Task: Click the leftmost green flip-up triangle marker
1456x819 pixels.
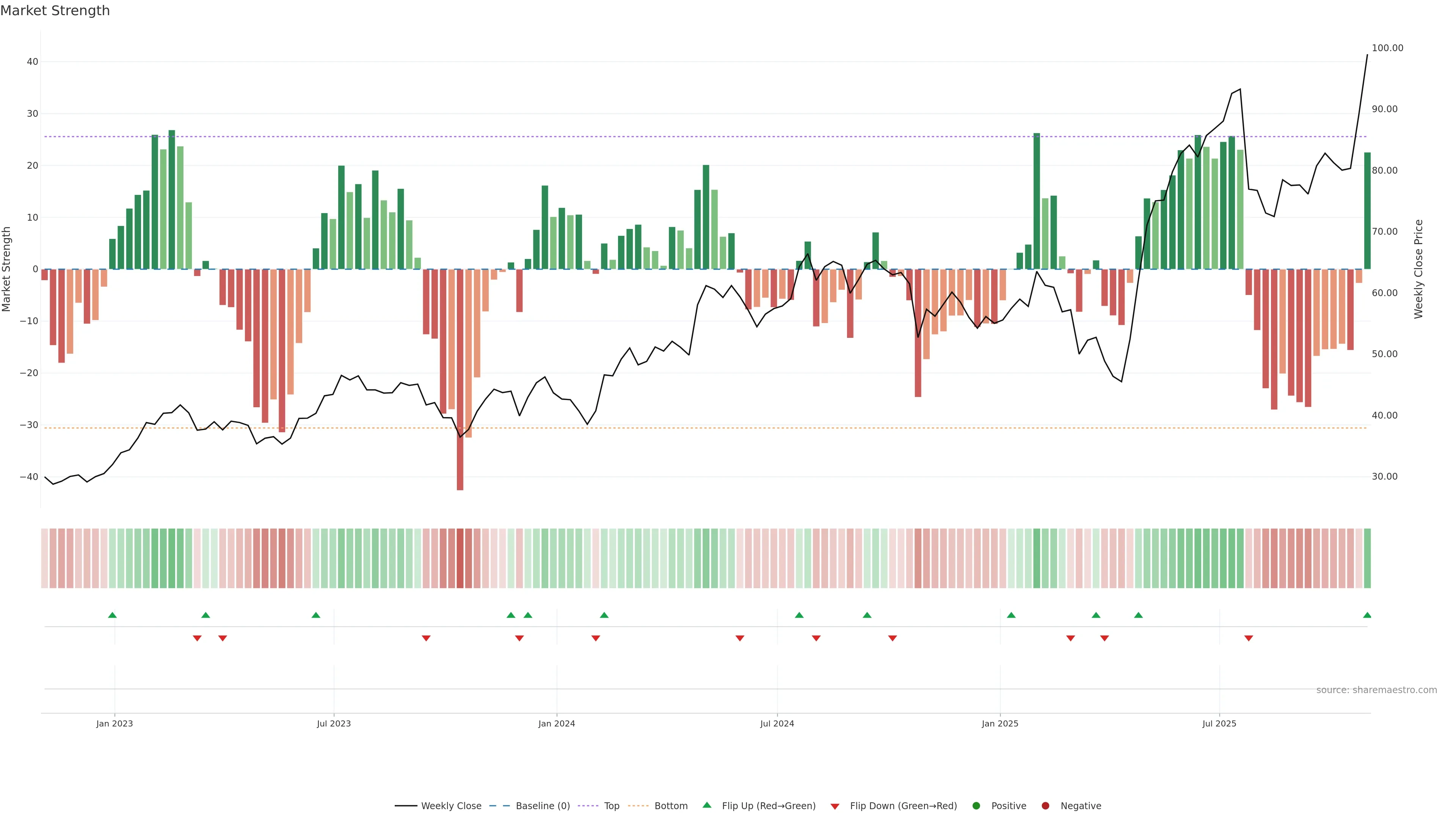Action: 112,615
